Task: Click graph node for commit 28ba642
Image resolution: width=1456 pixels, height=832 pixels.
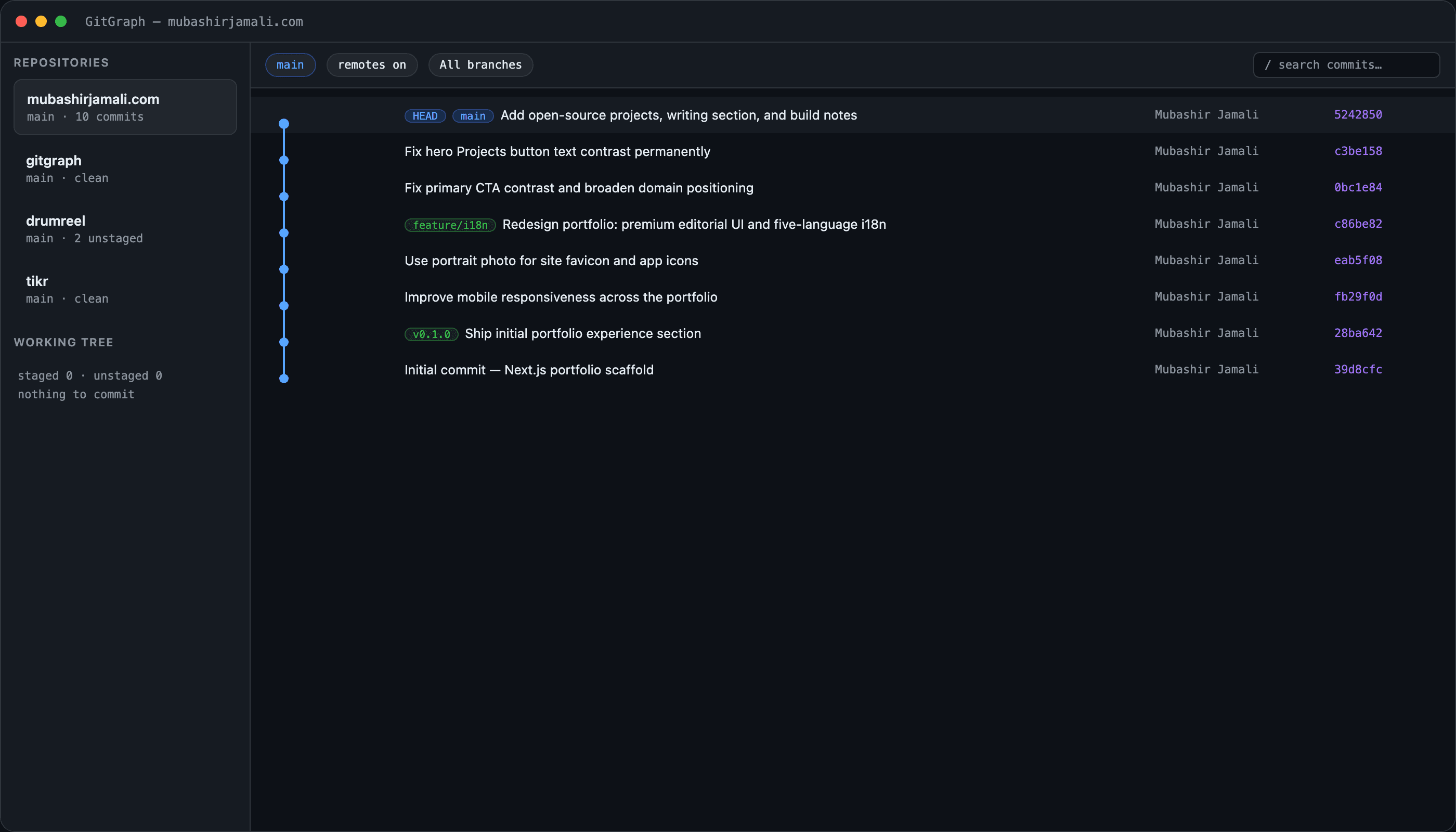Action: [x=283, y=342]
